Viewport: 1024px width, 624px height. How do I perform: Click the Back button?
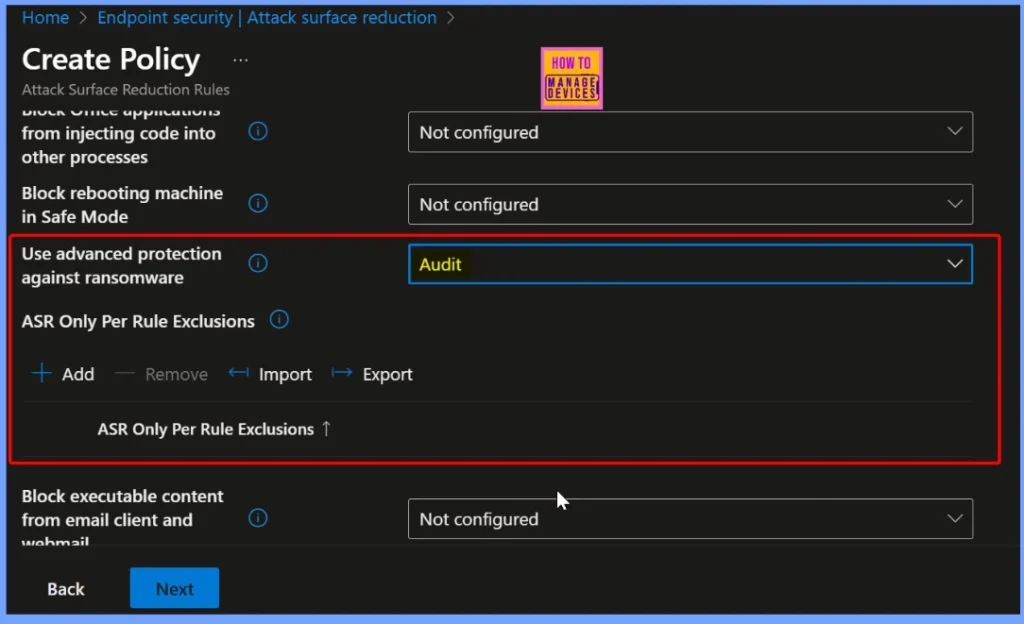click(x=65, y=588)
